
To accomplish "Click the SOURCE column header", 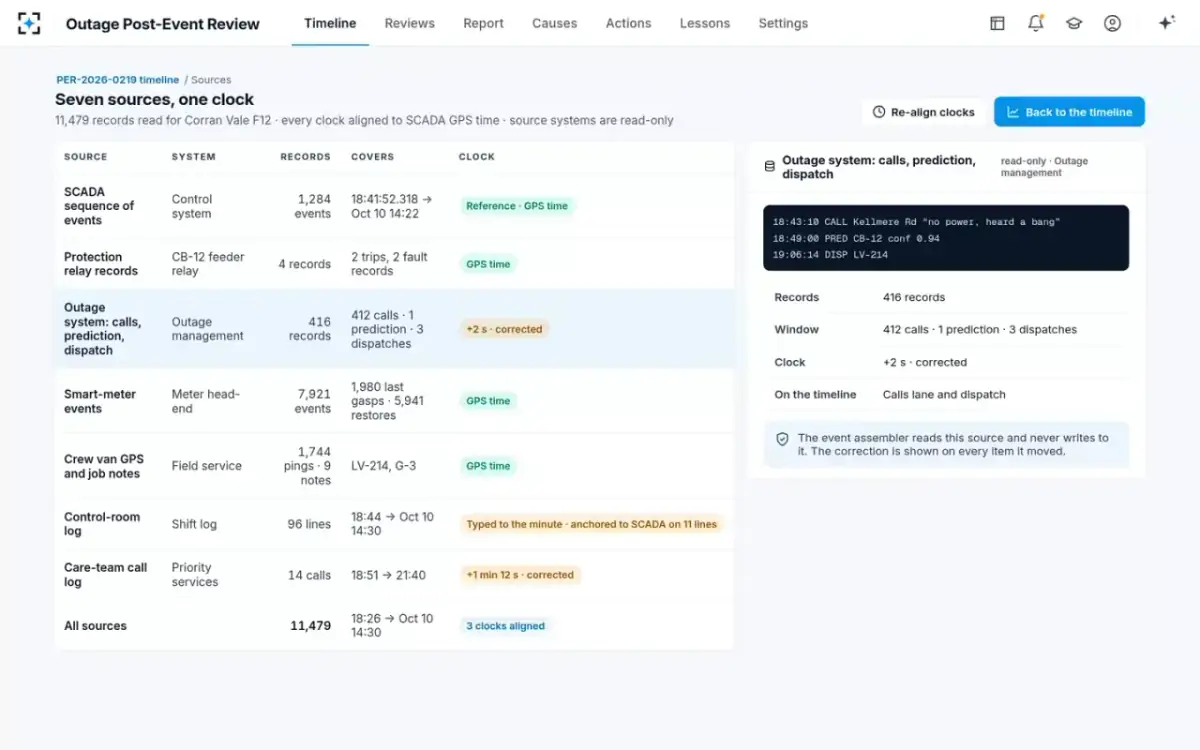I will [x=86, y=157].
